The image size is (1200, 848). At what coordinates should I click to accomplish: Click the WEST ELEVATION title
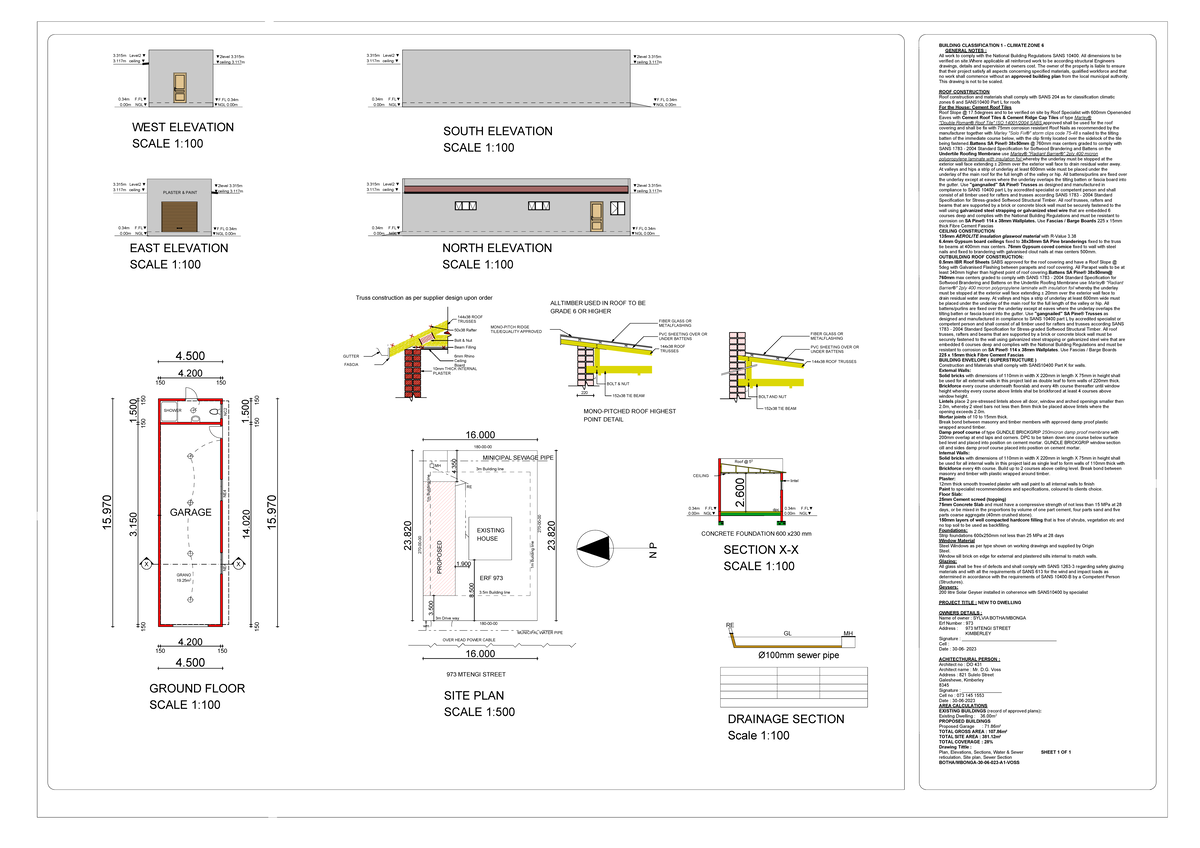click(183, 128)
